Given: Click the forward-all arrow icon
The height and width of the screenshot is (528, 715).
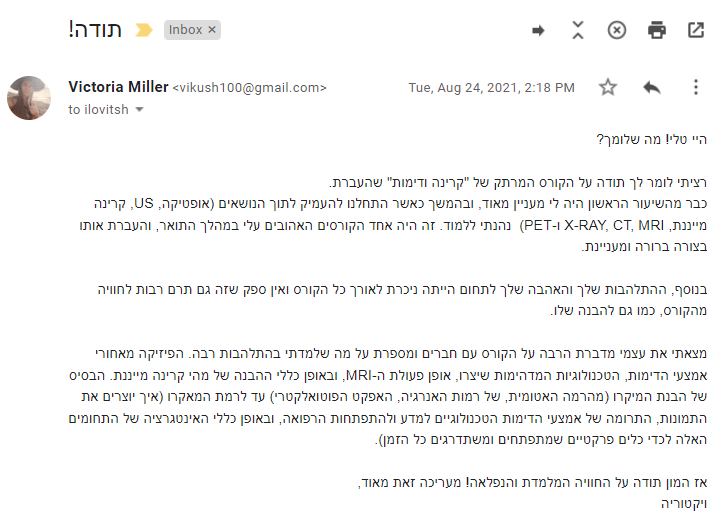Looking at the screenshot, I should [539, 30].
